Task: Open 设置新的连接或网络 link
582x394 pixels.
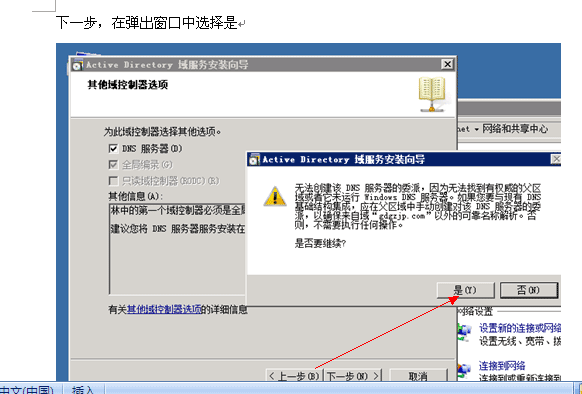Action: click(520, 328)
